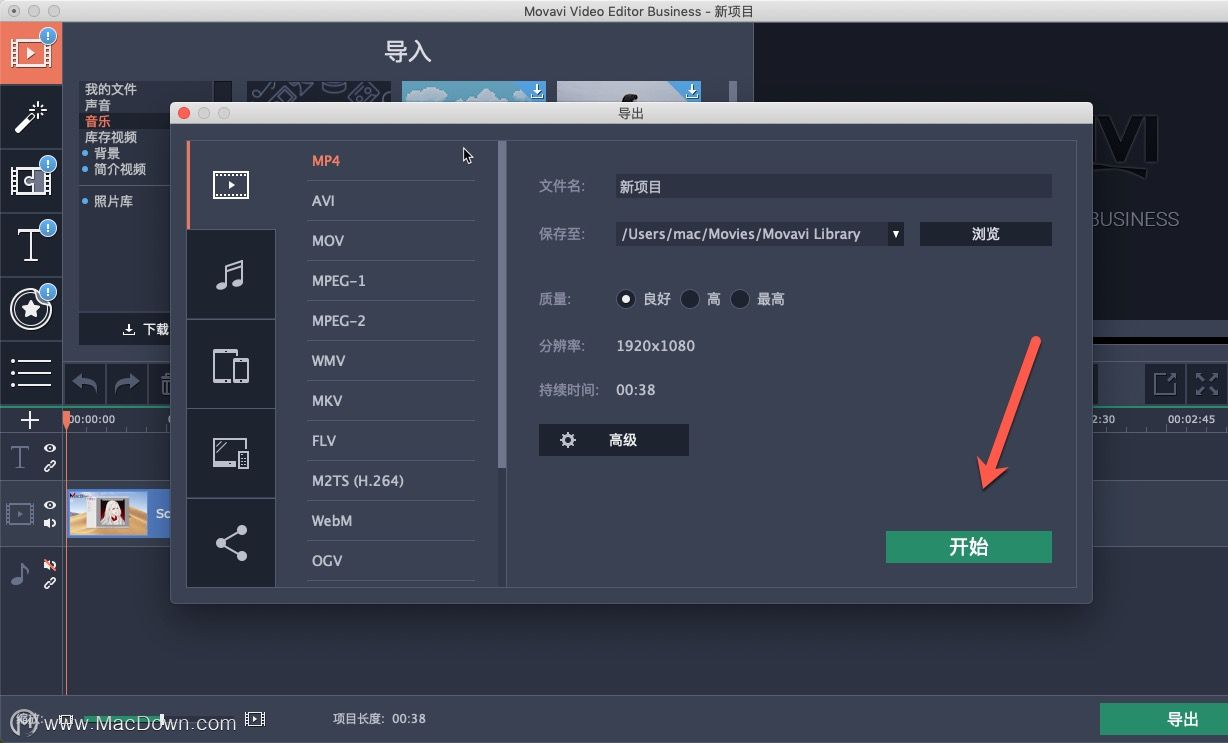Select 高 quality radio button

point(690,299)
